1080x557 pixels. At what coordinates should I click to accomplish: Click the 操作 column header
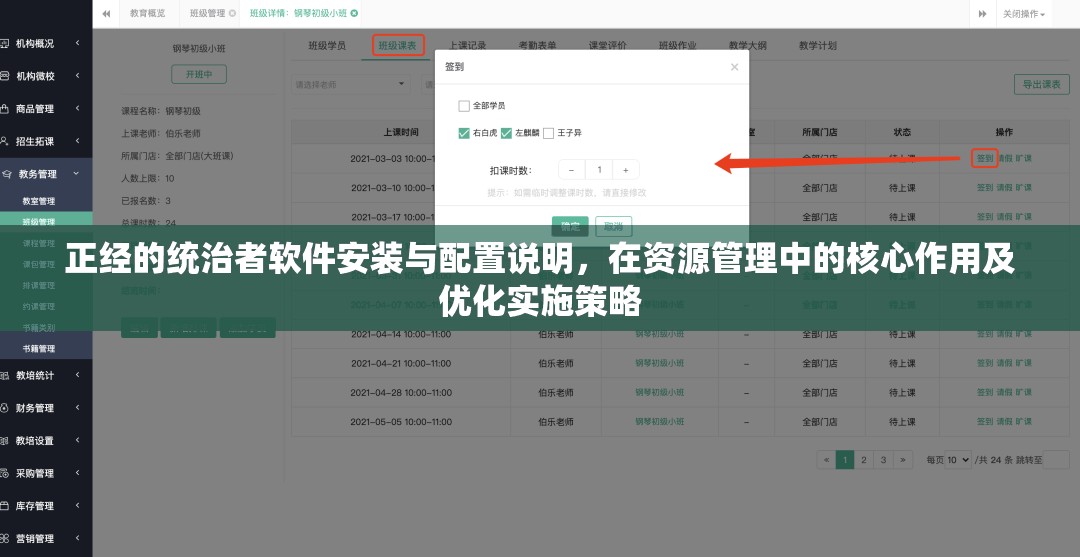coord(1004,132)
